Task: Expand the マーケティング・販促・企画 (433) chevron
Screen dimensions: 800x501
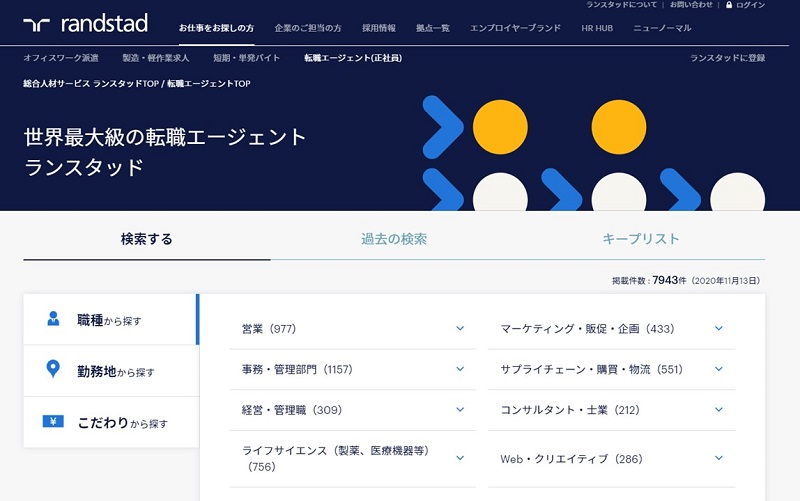Action: (x=719, y=329)
